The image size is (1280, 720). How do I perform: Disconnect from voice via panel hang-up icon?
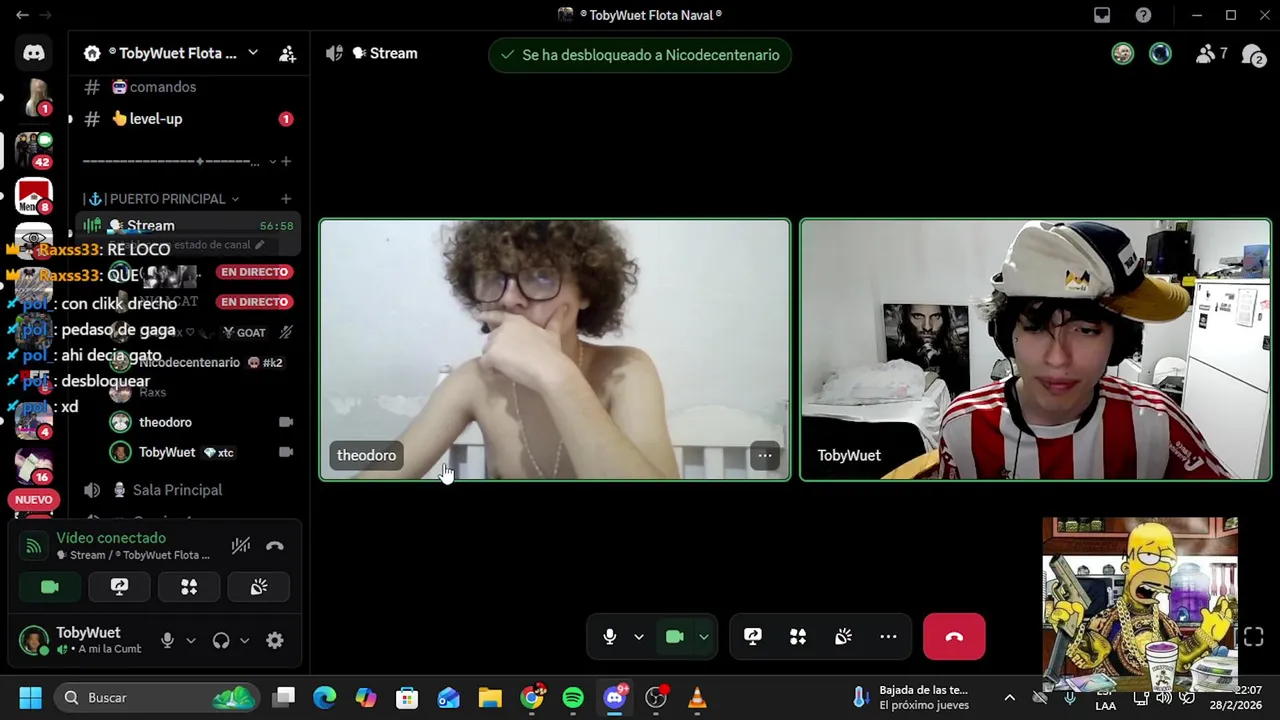point(275,546)
